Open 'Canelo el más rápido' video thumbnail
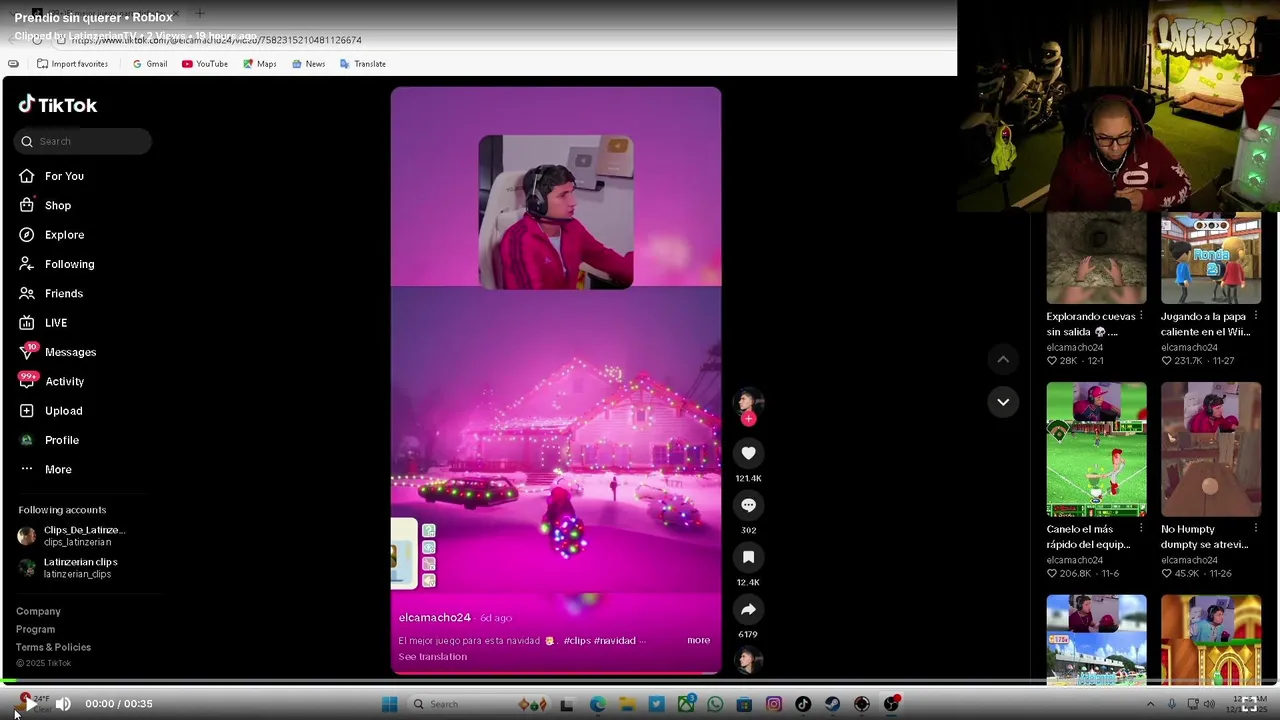This screenshot has width=1280, height=720. click(1096, 449)
